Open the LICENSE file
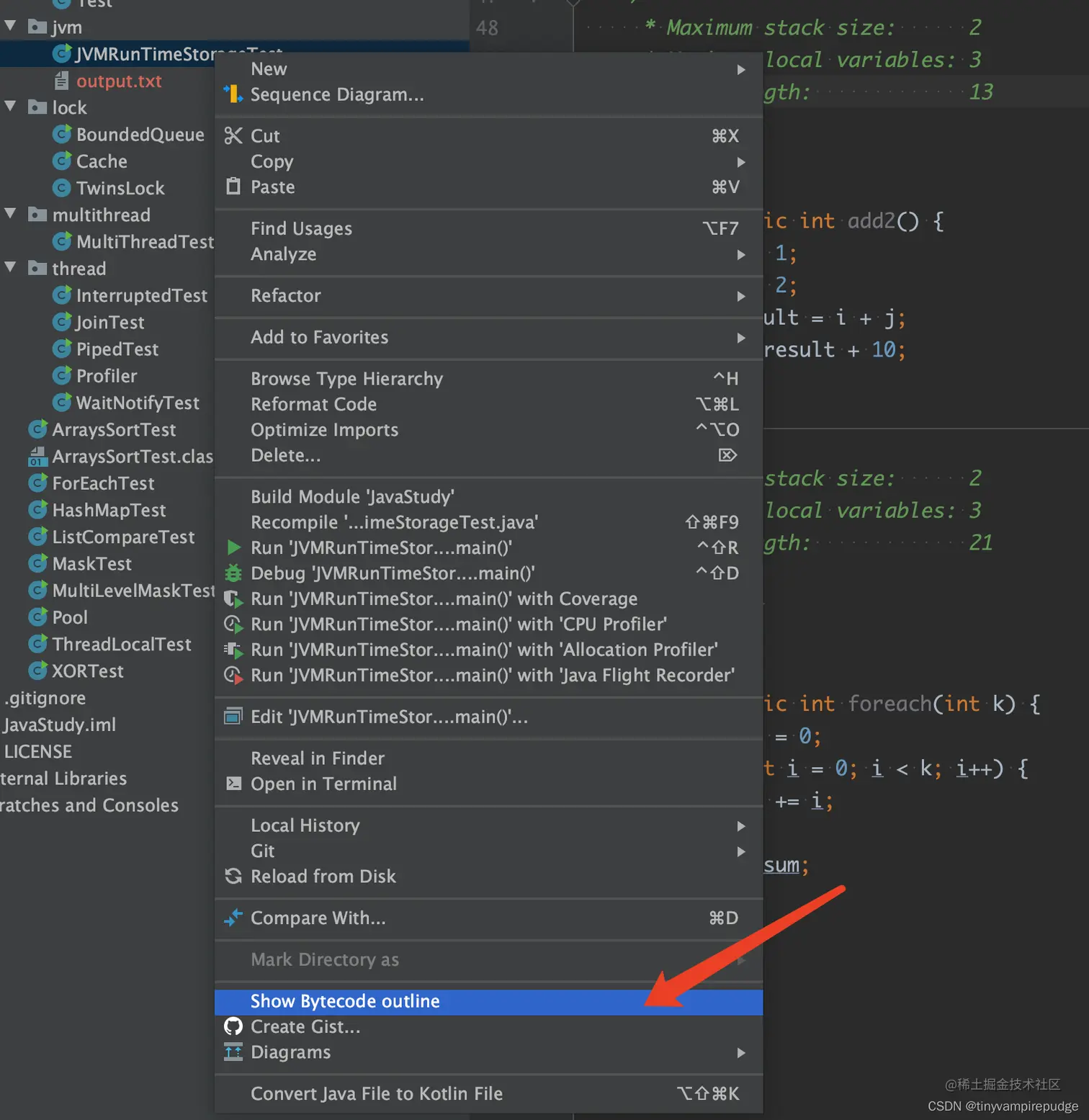The image size is (1089, 1120). pyautogui.click(x=38, y=751)
